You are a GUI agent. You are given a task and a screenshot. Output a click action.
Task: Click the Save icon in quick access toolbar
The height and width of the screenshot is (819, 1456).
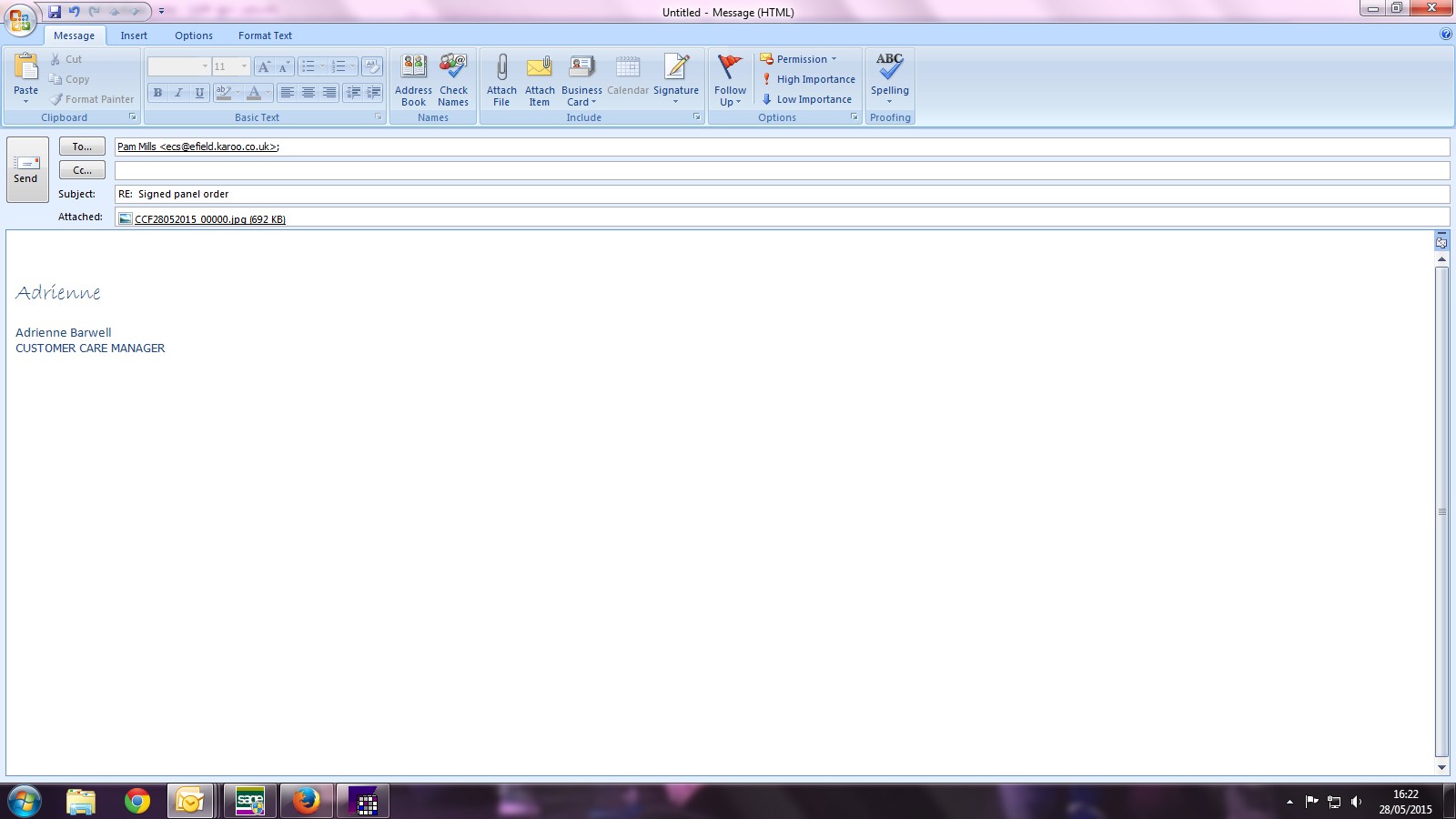tap(55, 12)
